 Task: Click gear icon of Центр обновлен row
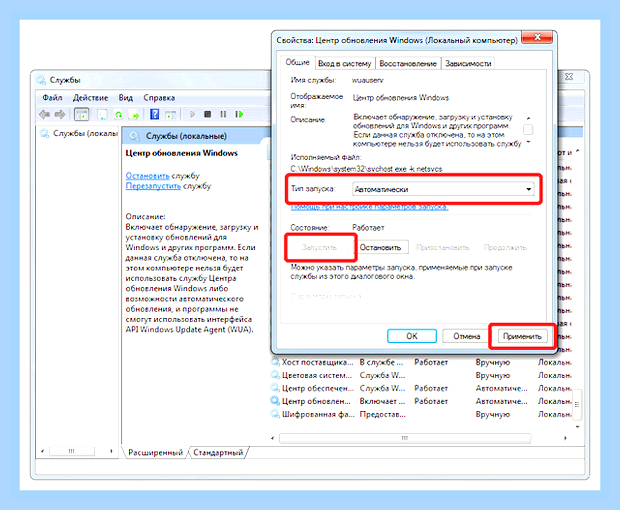(x=275, y=401)
